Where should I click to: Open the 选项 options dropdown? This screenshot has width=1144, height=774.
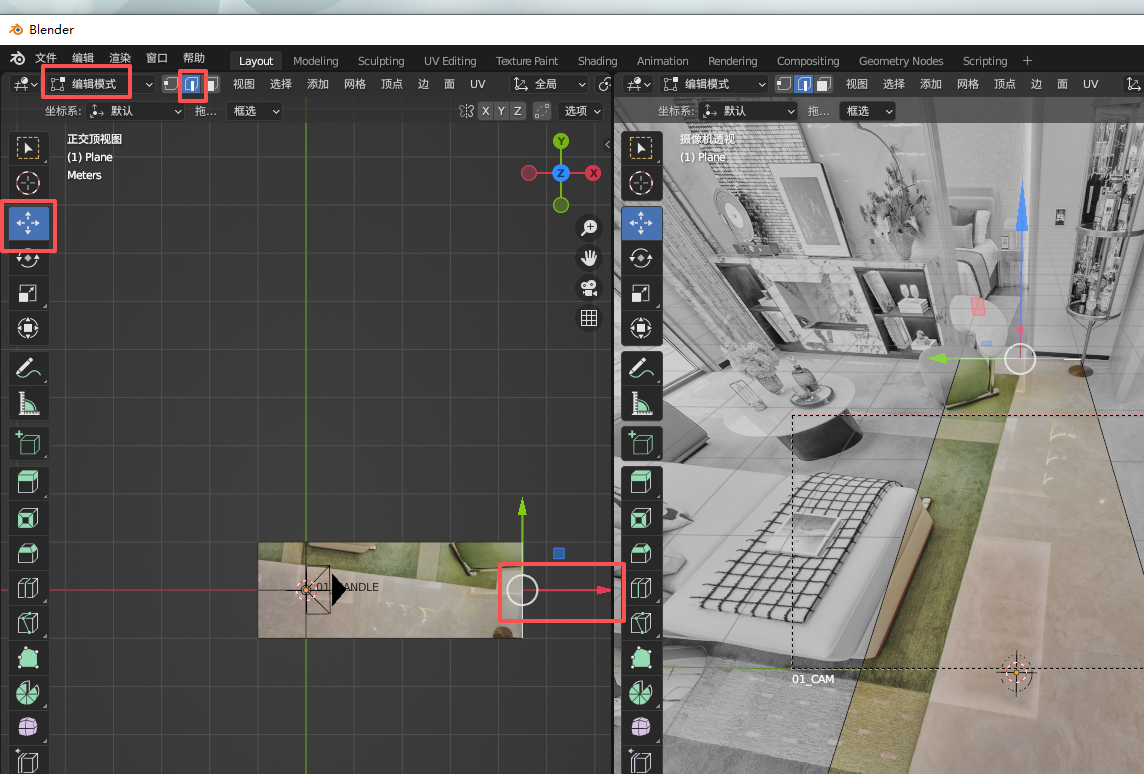tap(580, 111)
